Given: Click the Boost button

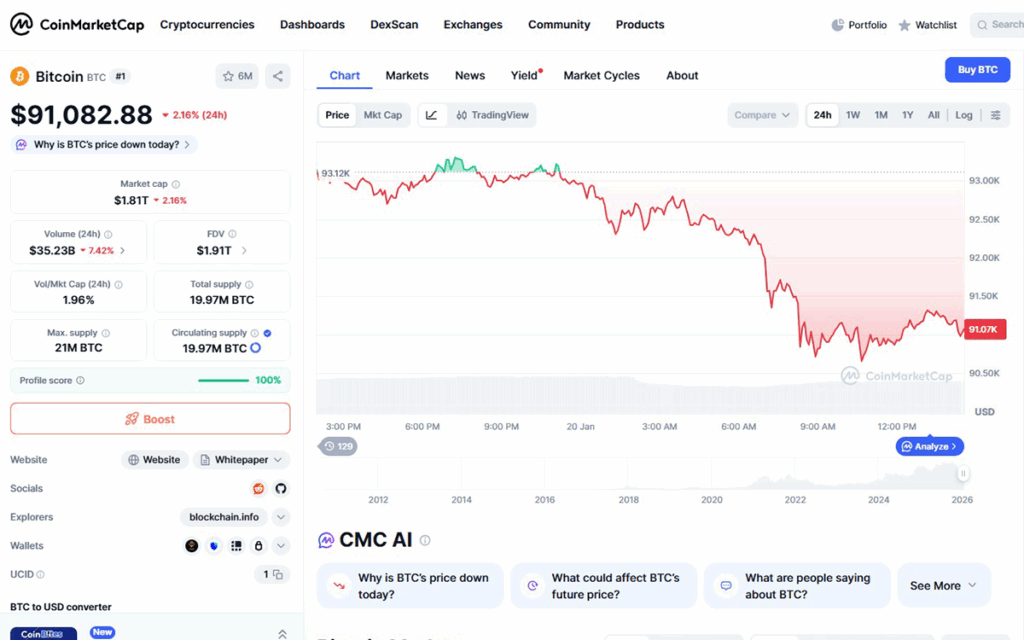Looking at the screenshot, I should [x=150, y=419].
